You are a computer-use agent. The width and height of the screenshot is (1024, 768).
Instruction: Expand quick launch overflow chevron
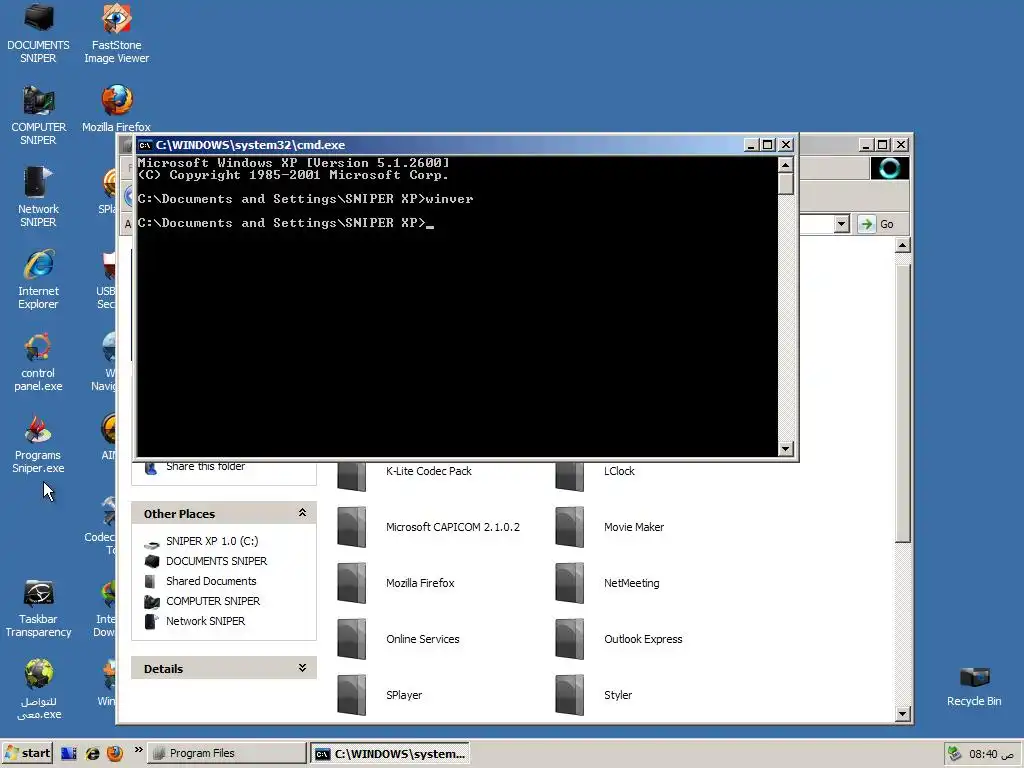[138, 750]
